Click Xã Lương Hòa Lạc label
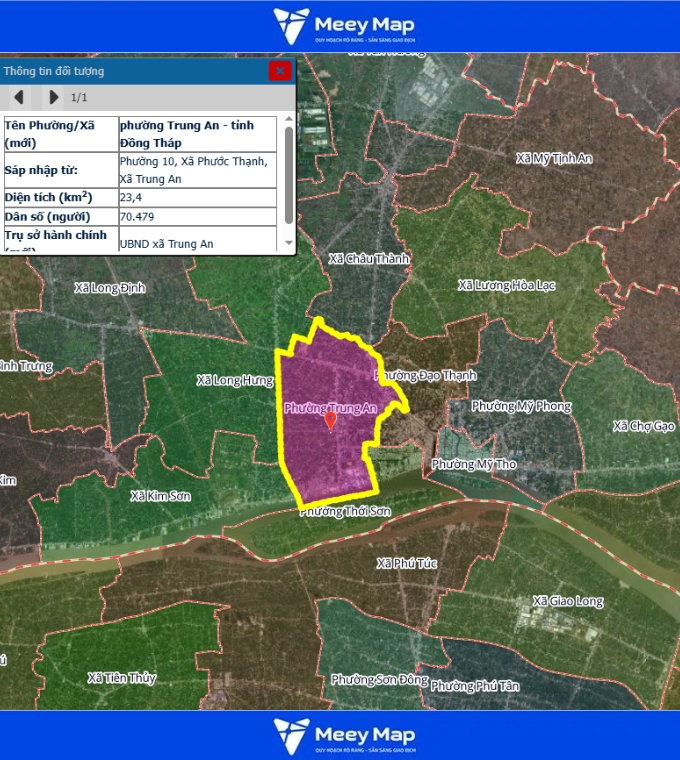Viewport: 680px width, 760px height. click(x=505, y=285)
